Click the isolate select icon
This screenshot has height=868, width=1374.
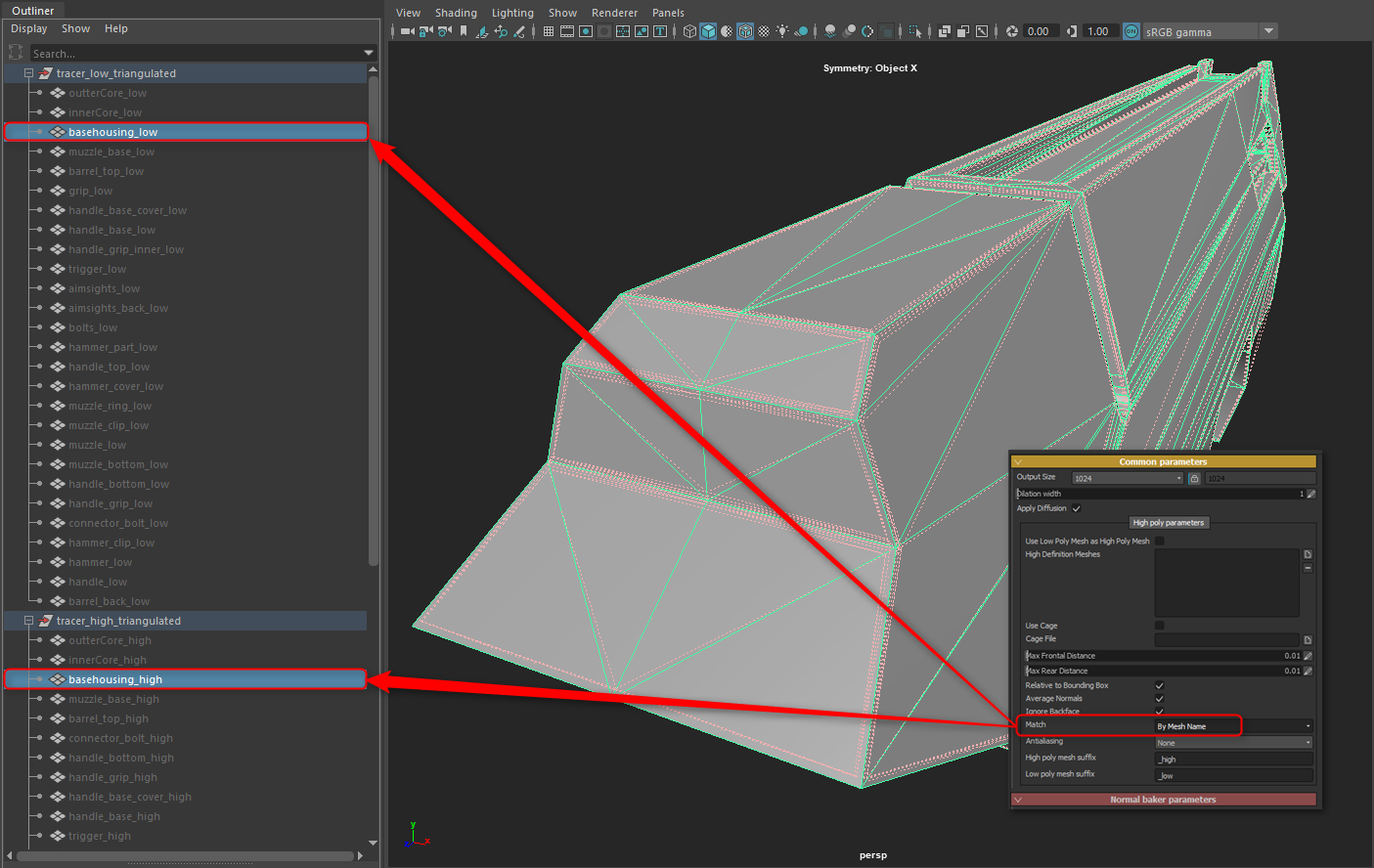[914, 31]
